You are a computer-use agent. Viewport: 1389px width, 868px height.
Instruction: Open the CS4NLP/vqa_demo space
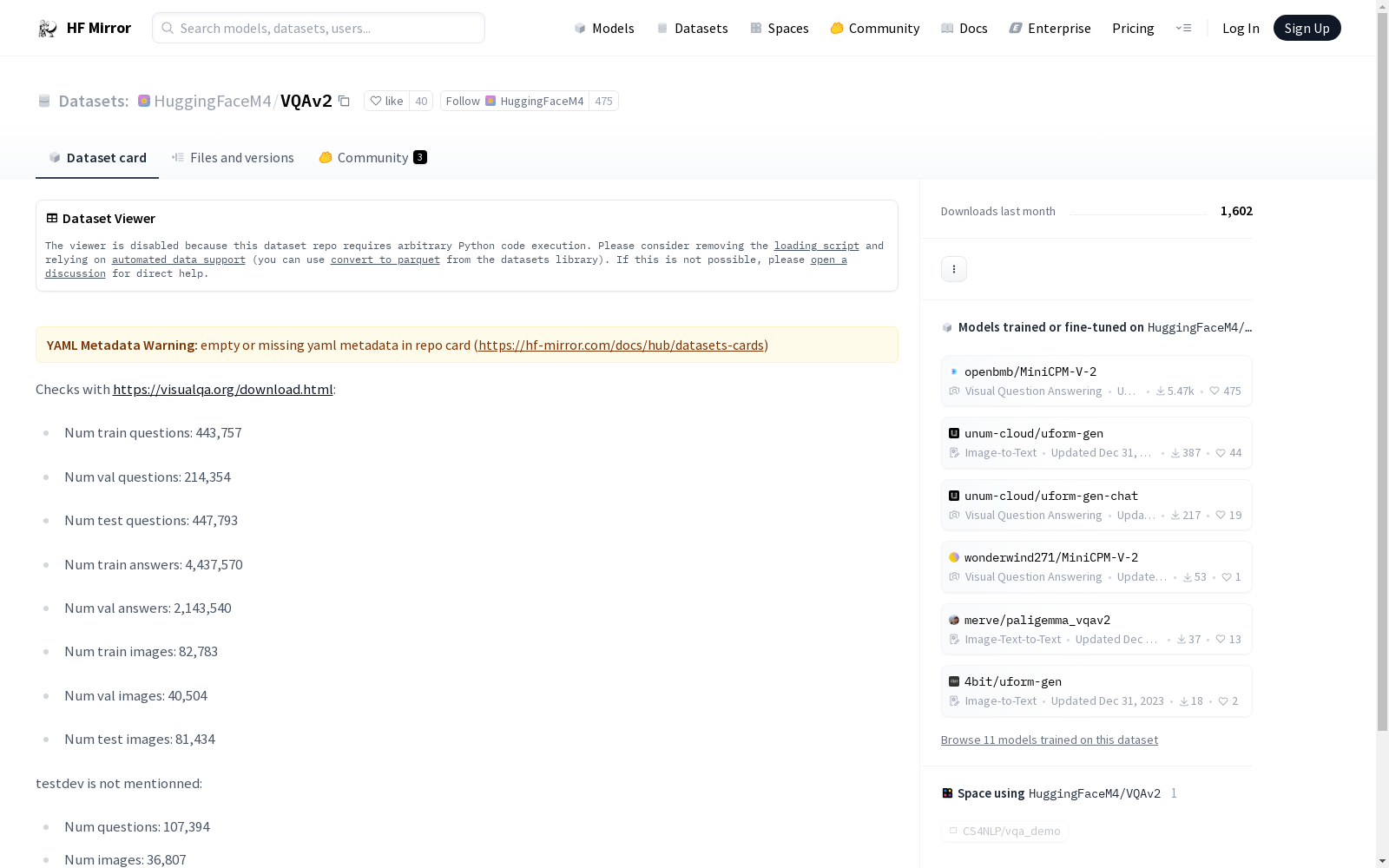1004,831
